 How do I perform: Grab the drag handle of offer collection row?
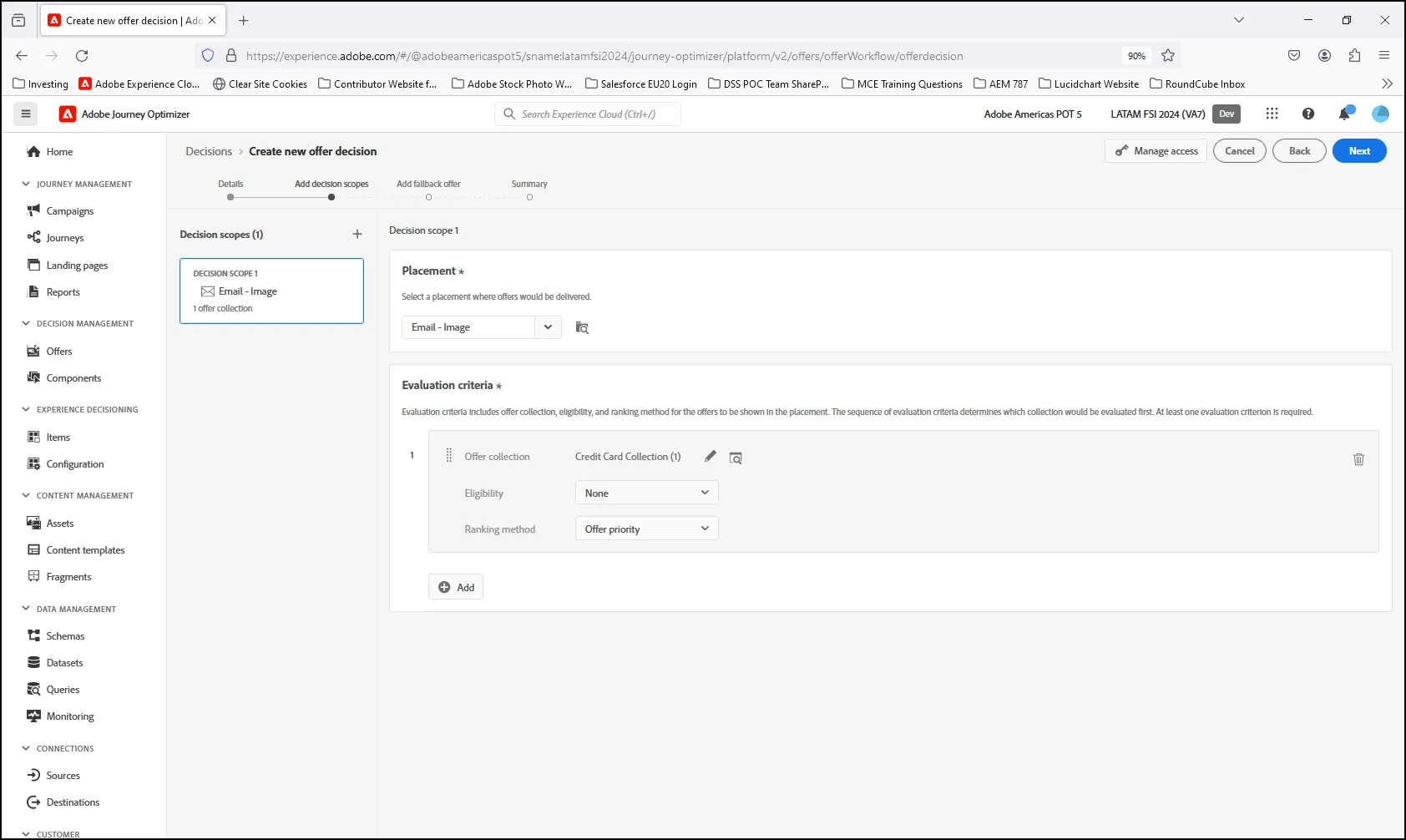coord(449,456)
